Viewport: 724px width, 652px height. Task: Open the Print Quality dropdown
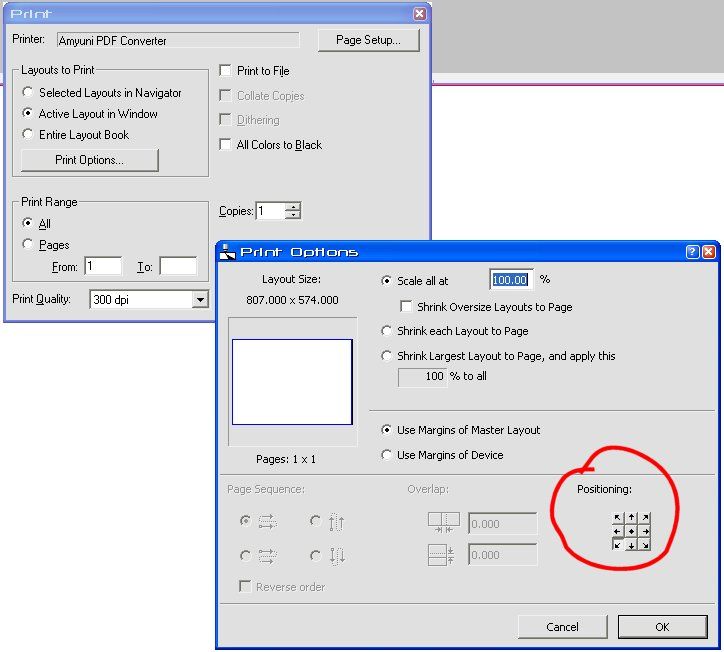point(199,300)
